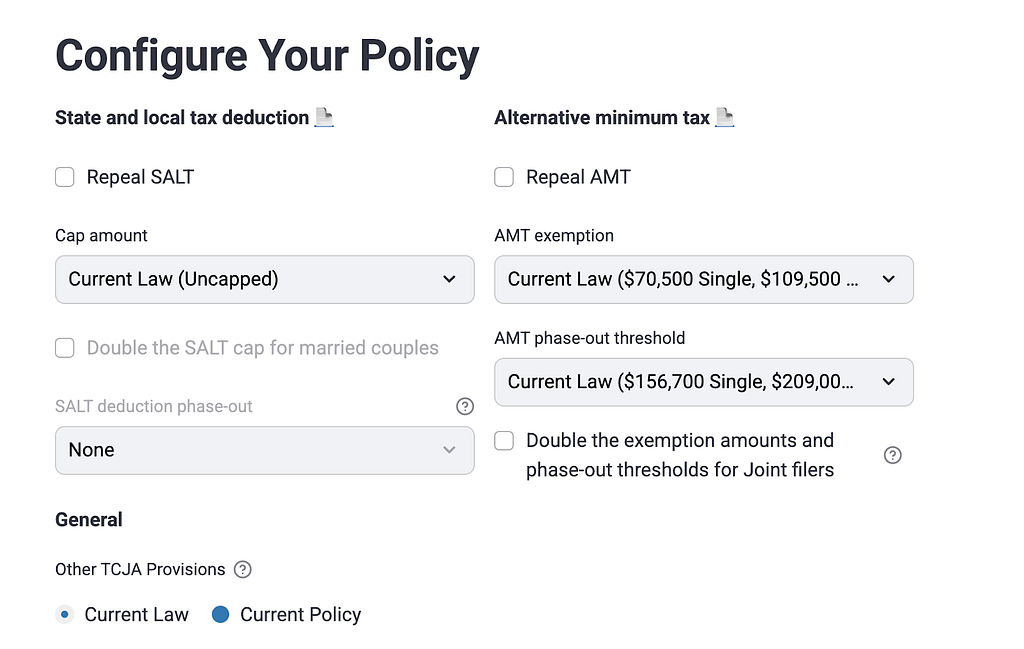Enable the Repeal AMT checkbox
Image resolution: width=1024 pixels, height=649 pixels.
coord(504,177)
